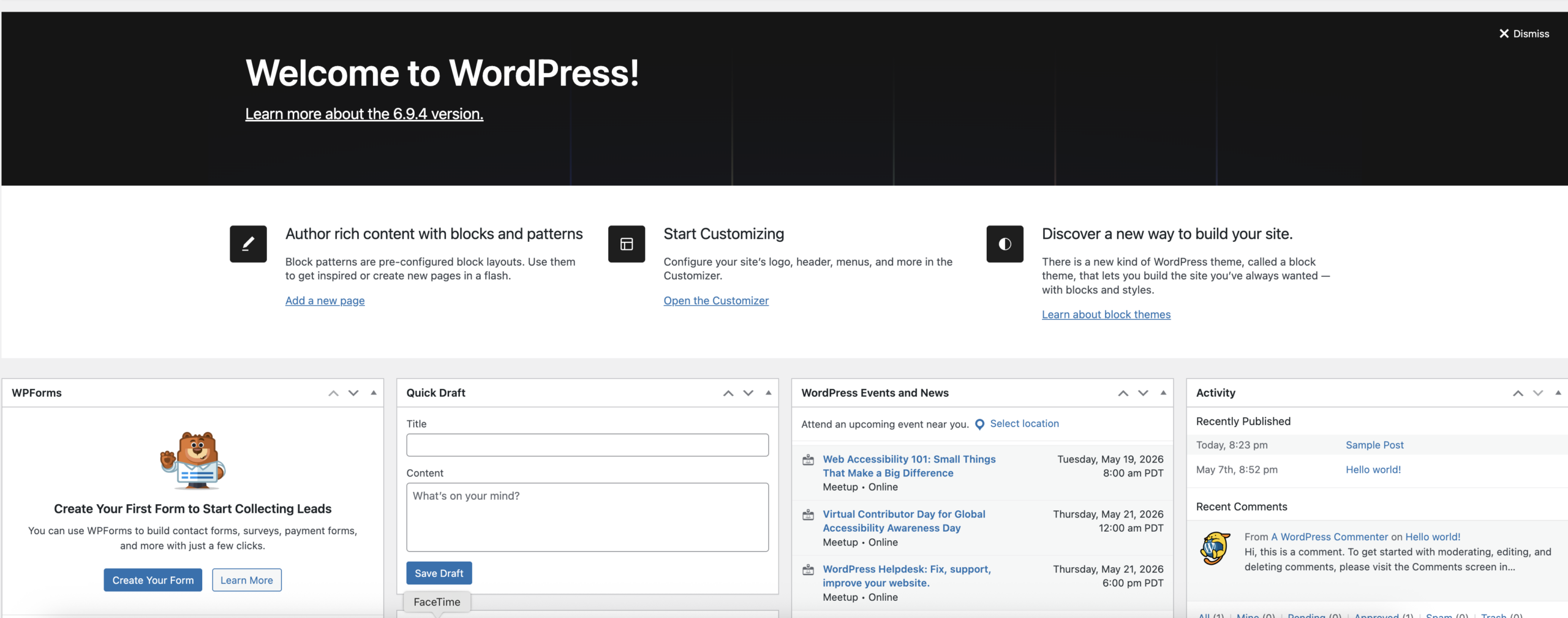Move the Quick Draft widget up
This screenshot has height=618, width=1568.
tap(728, 393)
